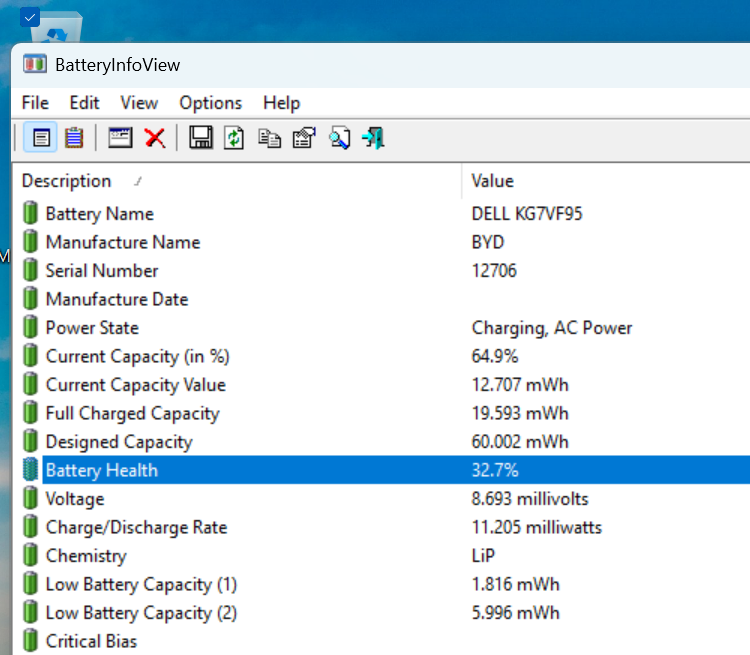
Task: Click the highlighted Battery Health row label
Action: pyautogui.click(x=101, y=470)
